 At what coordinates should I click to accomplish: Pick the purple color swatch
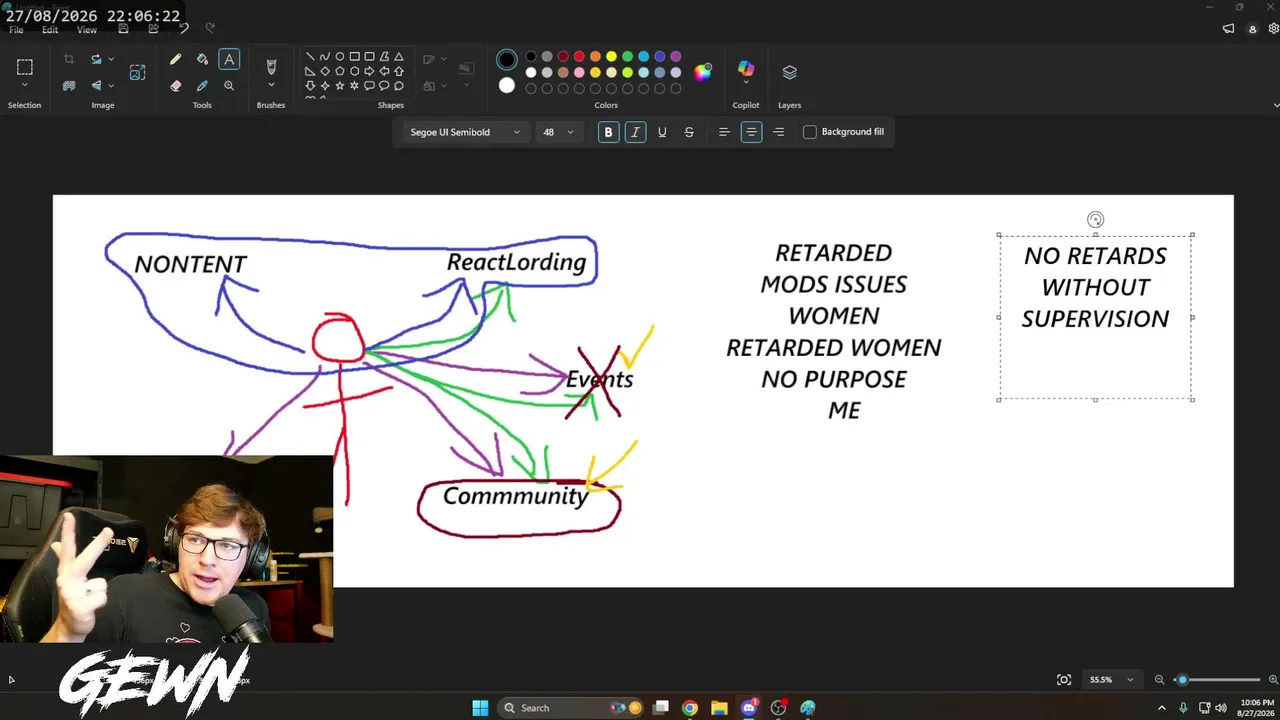675,57
